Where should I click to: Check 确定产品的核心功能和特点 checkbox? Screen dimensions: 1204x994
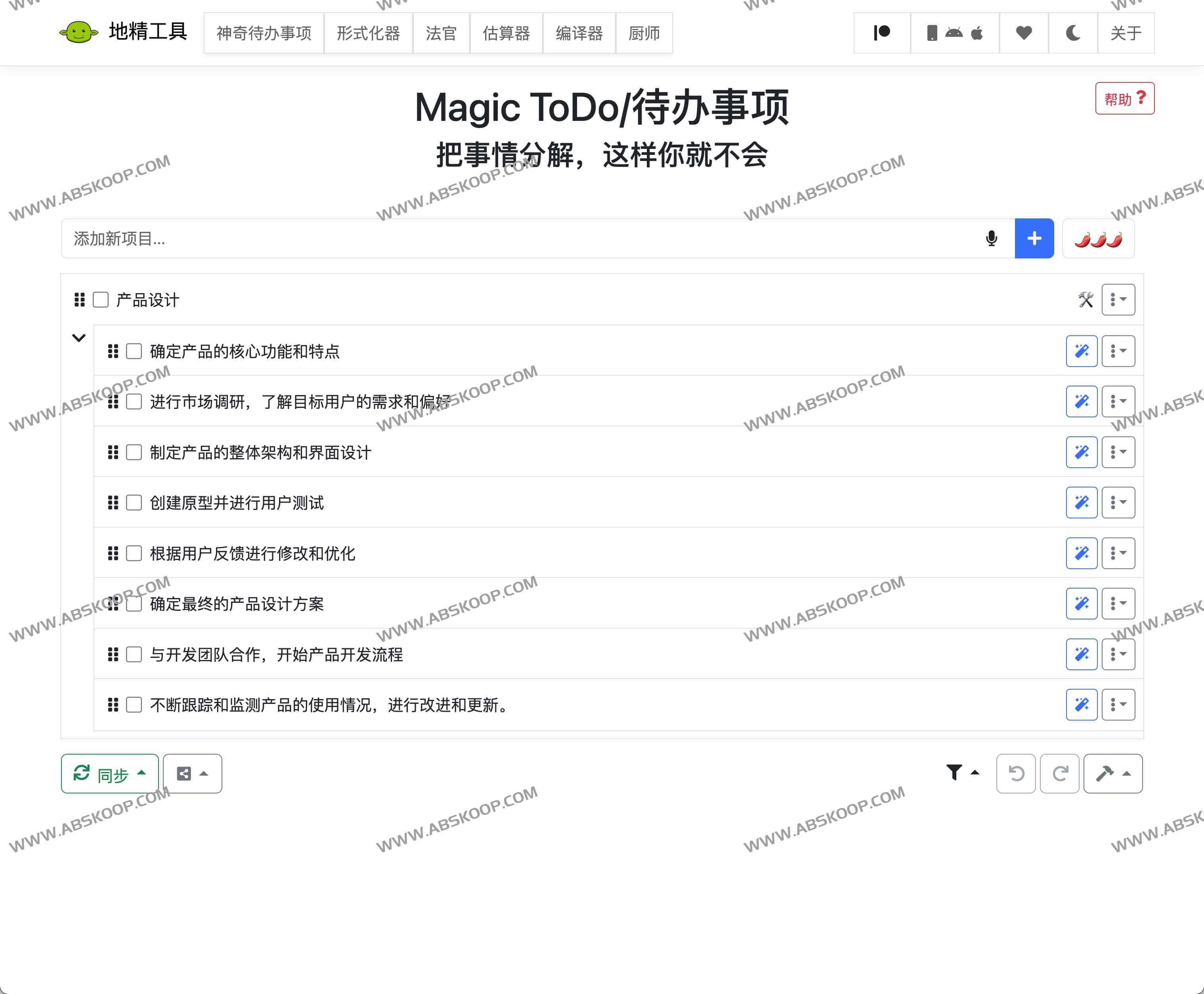[x=134, y=351]
